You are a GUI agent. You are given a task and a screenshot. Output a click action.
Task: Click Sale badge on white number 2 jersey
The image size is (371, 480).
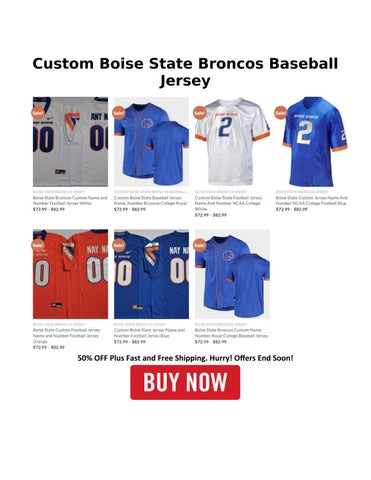[x=200, y=113]
